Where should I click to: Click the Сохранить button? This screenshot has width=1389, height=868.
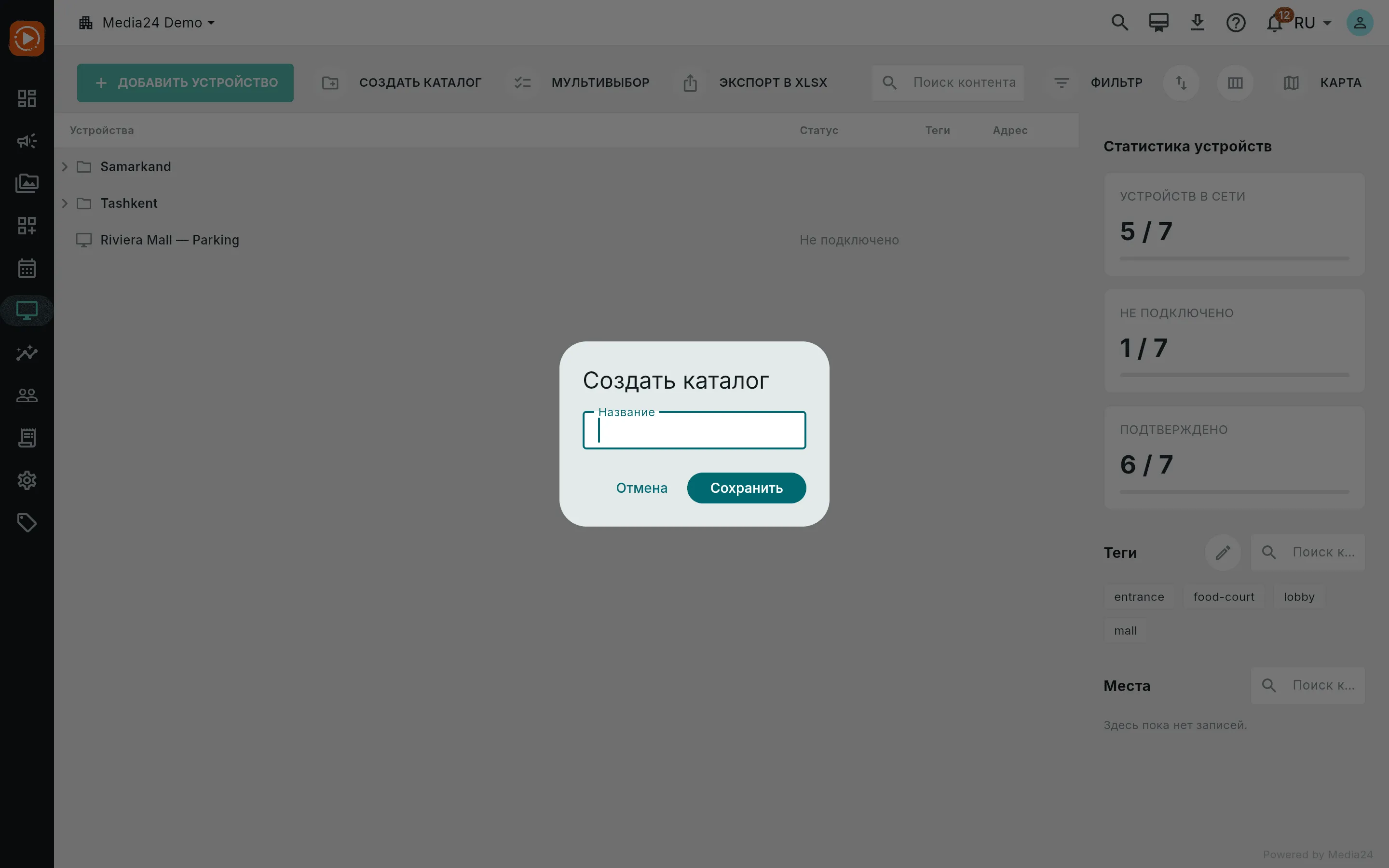(x=746, y=488)
